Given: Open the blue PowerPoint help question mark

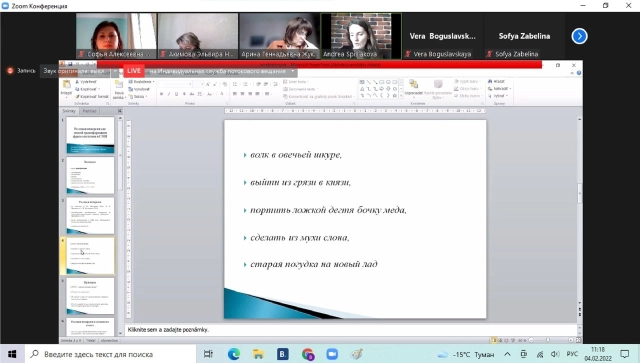Looking at the screenshot, I should tap(579, 73).
